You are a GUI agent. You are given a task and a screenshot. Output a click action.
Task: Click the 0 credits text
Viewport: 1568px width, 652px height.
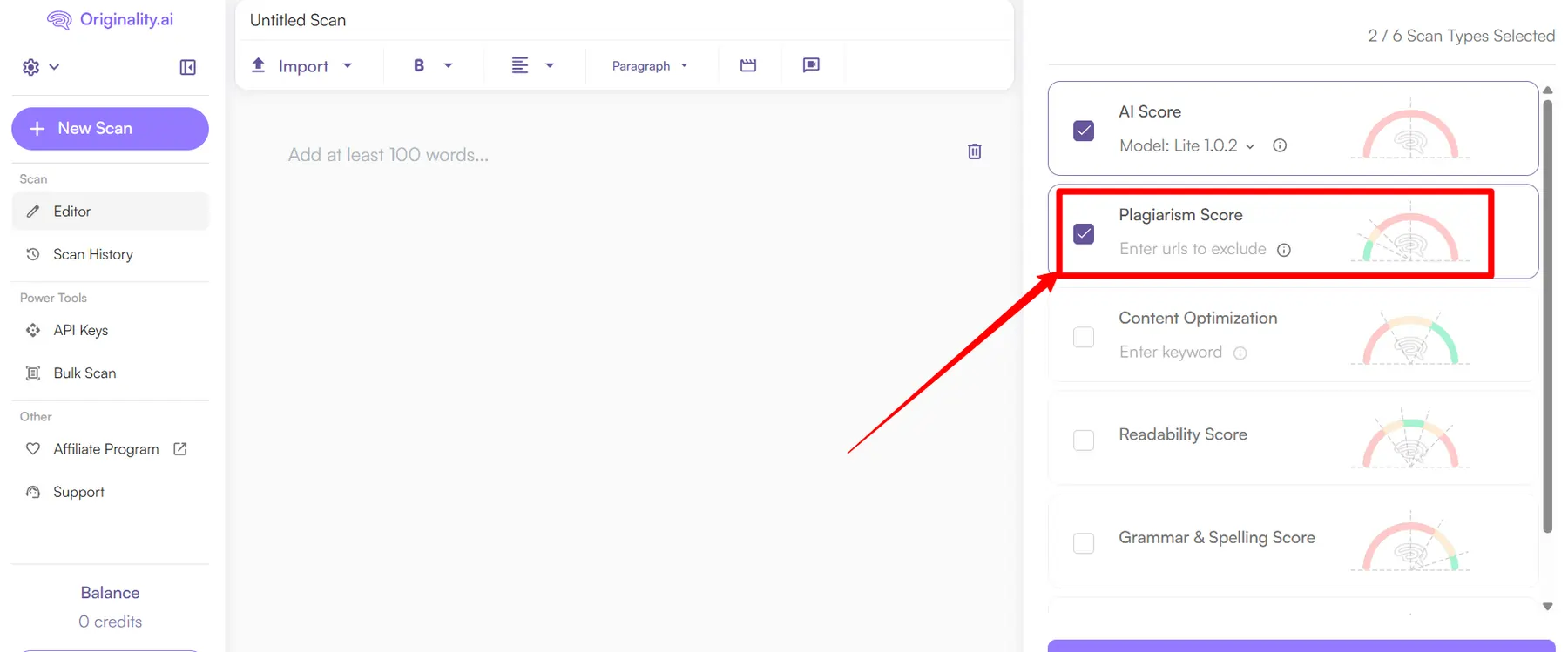click(110, 622)
